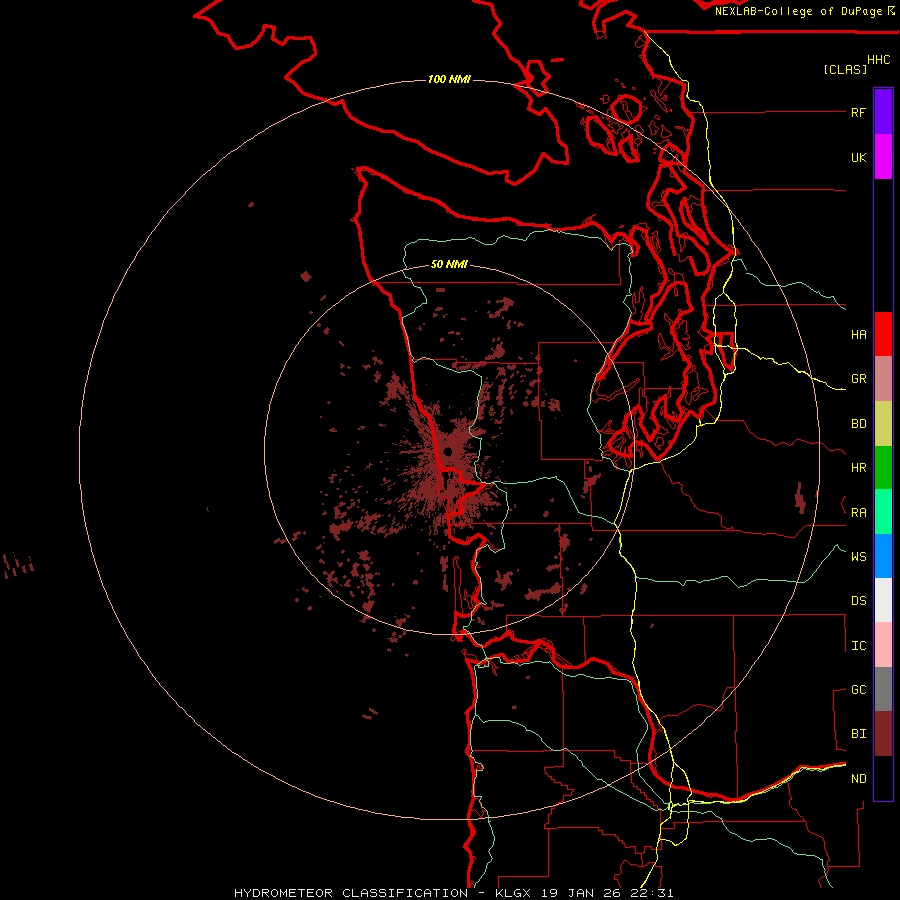
Task: Click the HA red legend color block
Action: [883, 334]
